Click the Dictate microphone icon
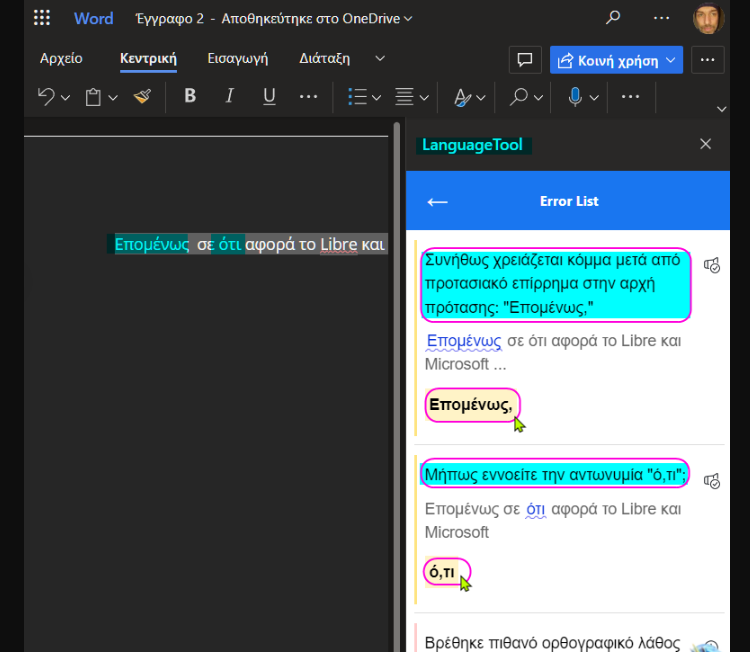750x652 pixels. click(575, 97)
